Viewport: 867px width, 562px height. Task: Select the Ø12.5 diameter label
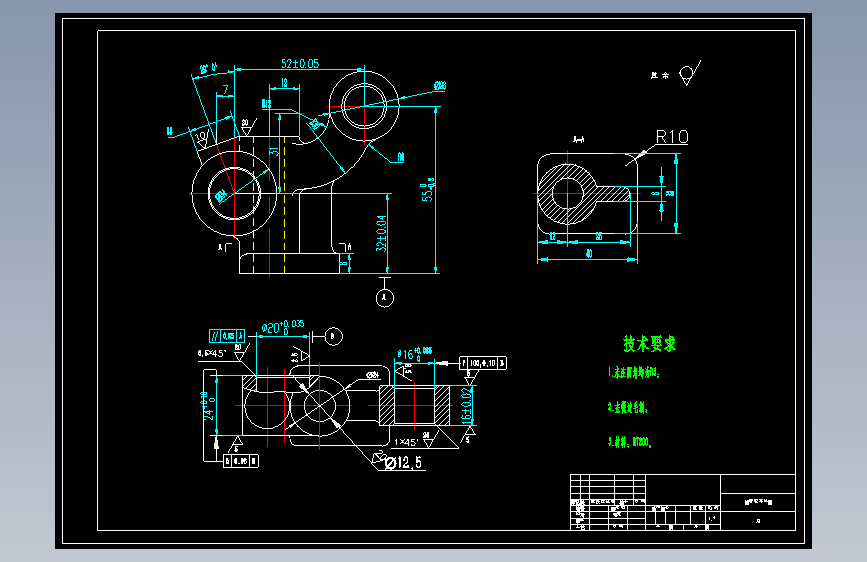point(403,462)
